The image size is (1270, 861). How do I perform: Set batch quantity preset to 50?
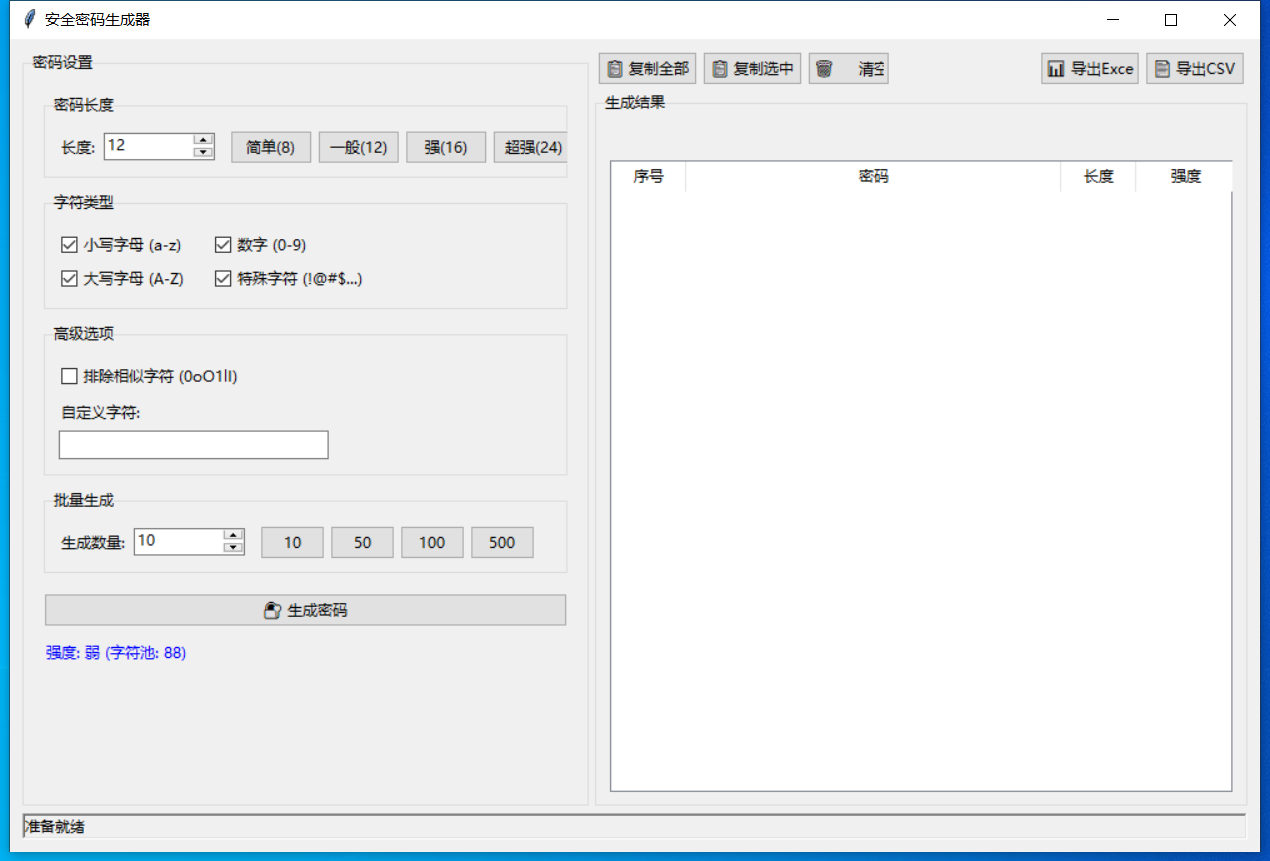pos(363,542)
